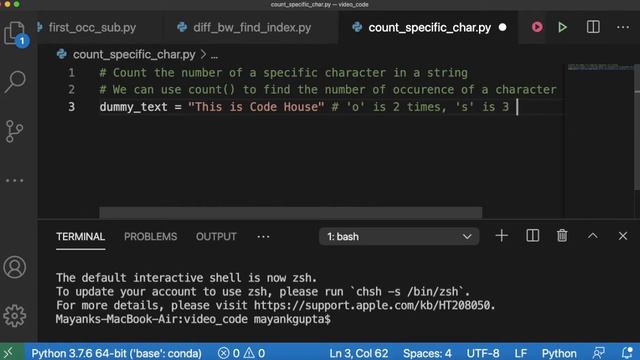Click line number 2 in gutter
640x360 pixels.
click(x=71, y=89)
